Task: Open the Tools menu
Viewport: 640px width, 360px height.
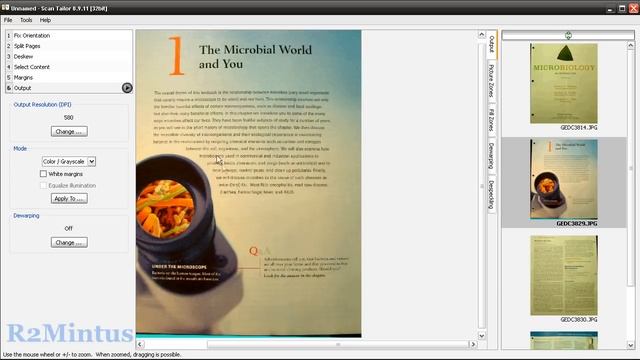Action: tap(26, 20)
